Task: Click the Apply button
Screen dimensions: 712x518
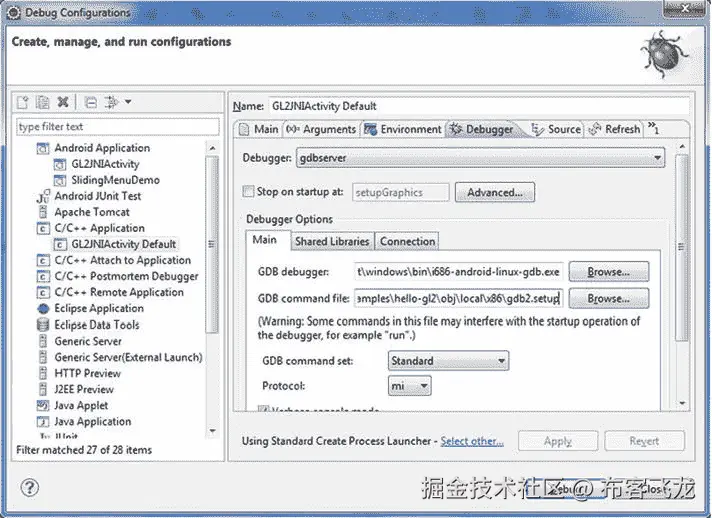Action: click(558, 441)
